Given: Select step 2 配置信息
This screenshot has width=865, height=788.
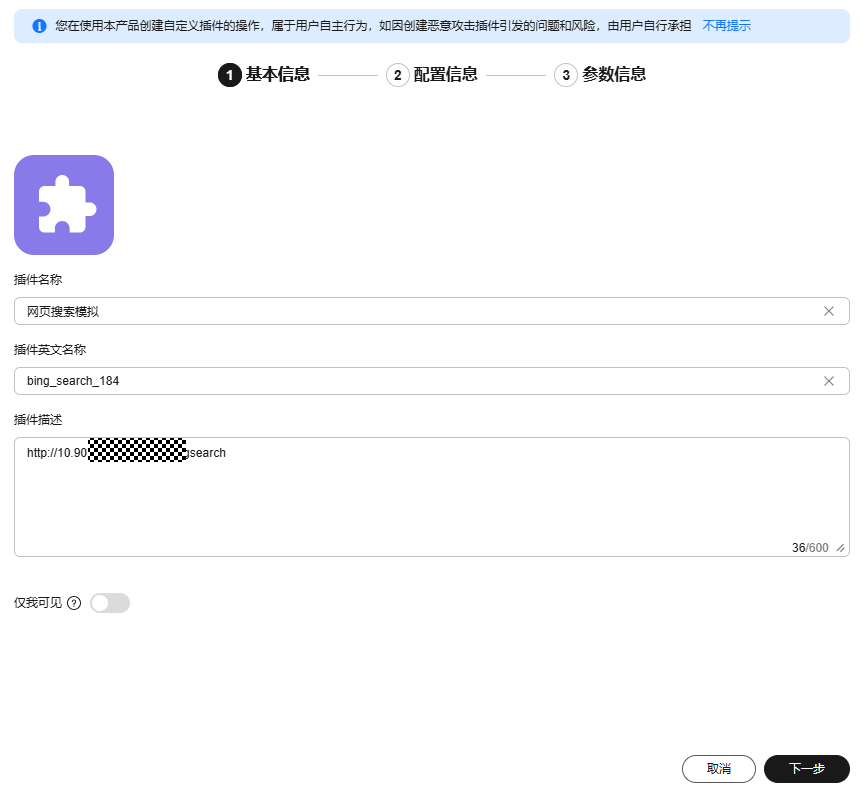Looking at the screenshot, I should tap(432, 74).
